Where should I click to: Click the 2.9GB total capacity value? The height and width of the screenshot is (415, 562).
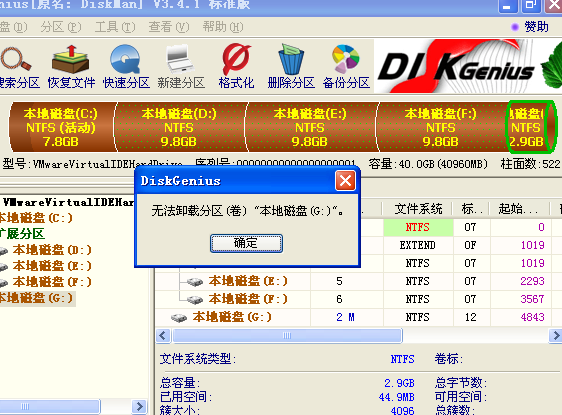click(399, 383)
